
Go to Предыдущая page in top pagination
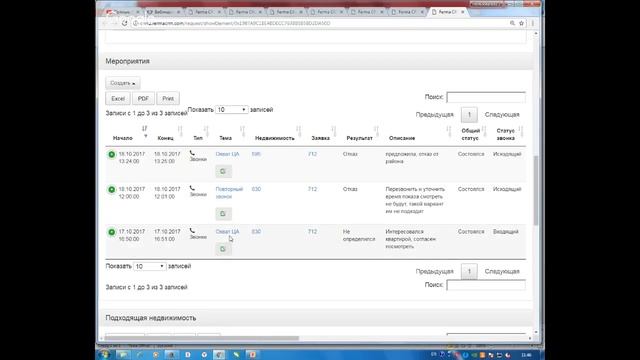(x=434, y=115)
